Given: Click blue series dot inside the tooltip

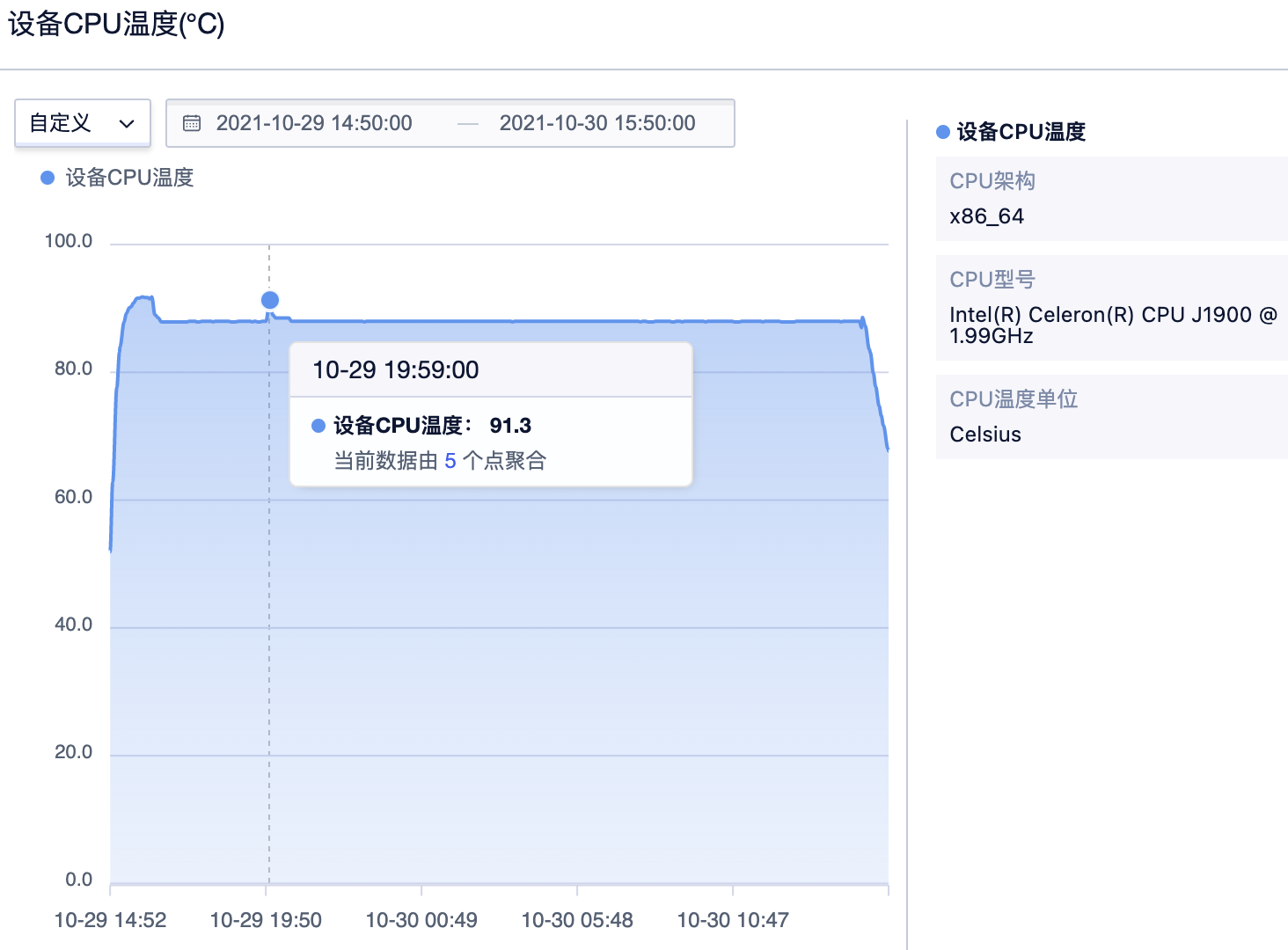Looking at the screenshot, I should pyautogui.click(x=318, y=426).
